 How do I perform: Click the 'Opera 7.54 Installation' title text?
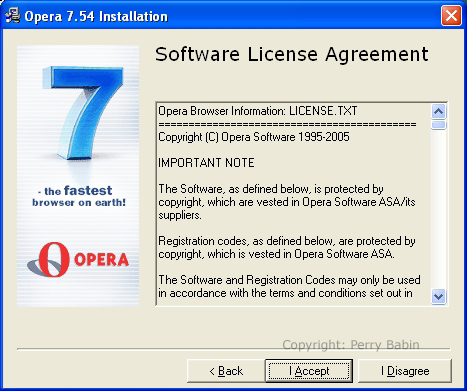click(96, 16)
